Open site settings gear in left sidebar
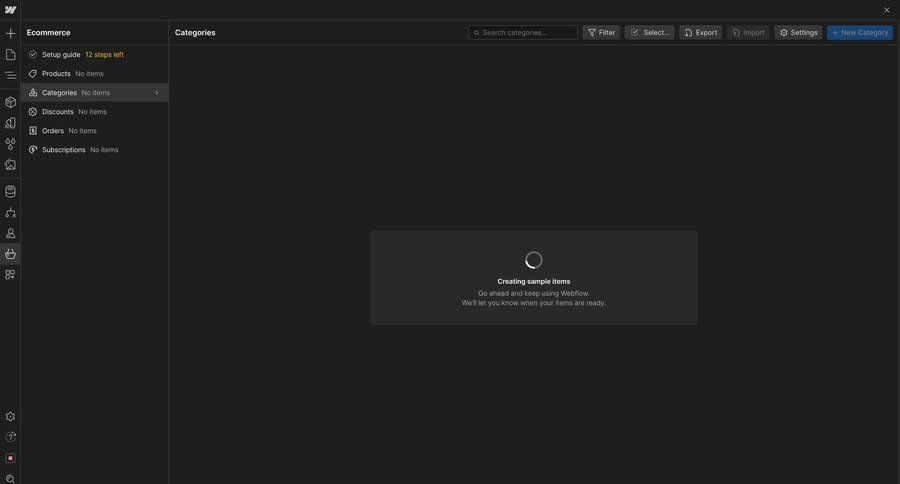 [x=10, y=416]
